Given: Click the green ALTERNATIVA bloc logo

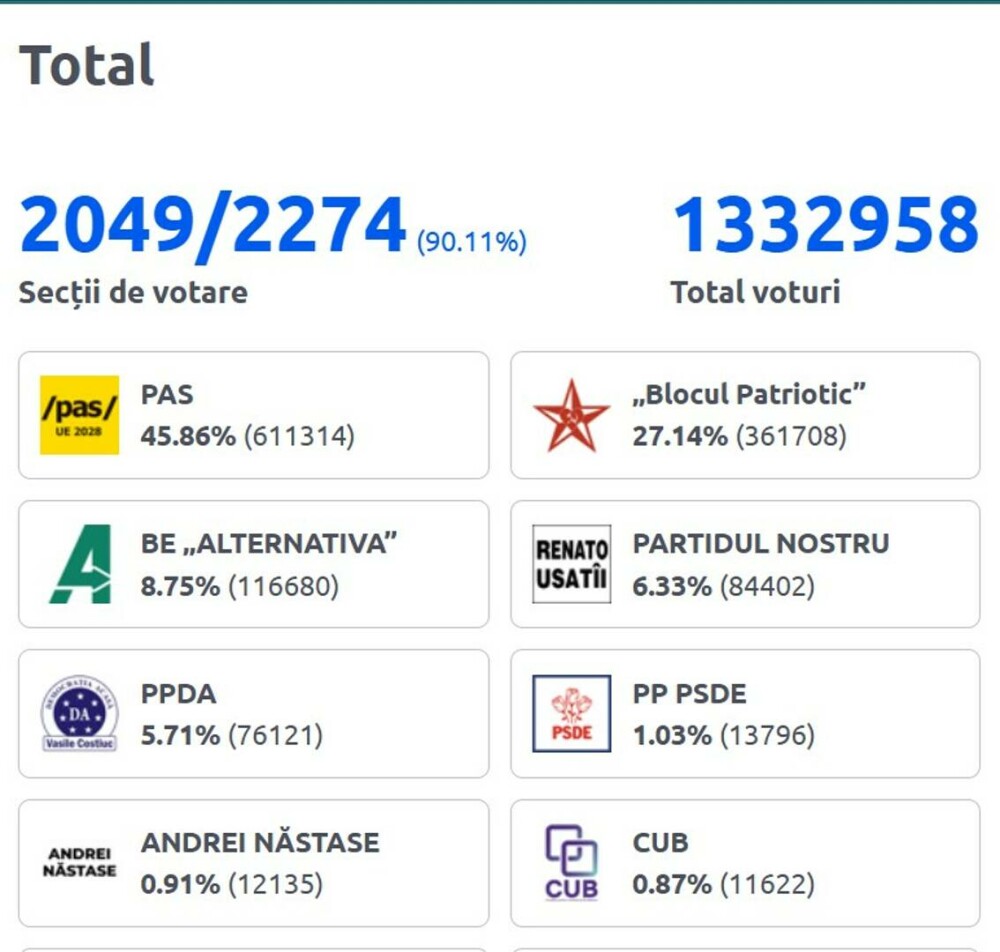Looking at the screenshot, I should pos(79,564).
